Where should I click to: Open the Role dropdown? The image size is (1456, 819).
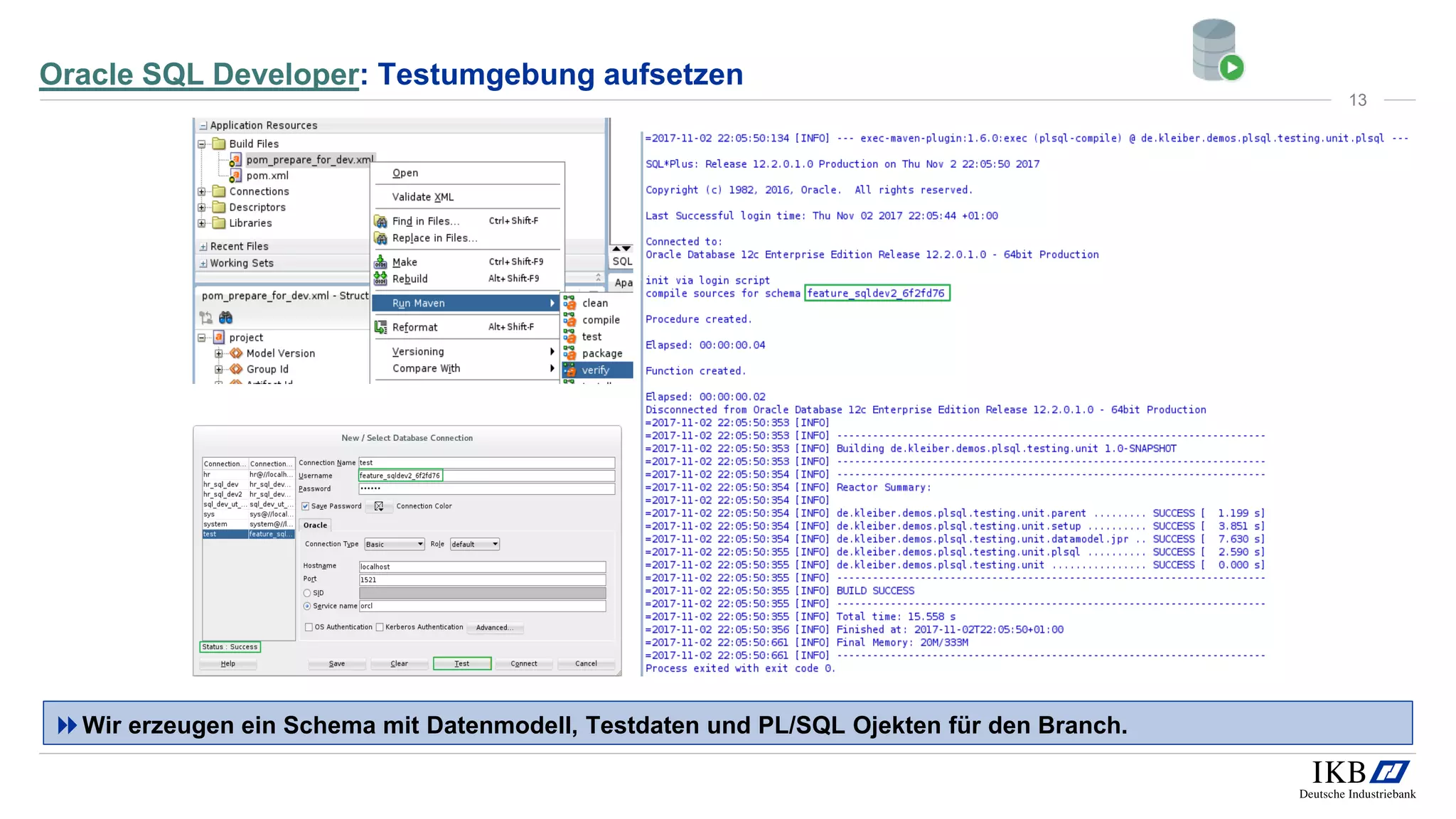[475, 545]
